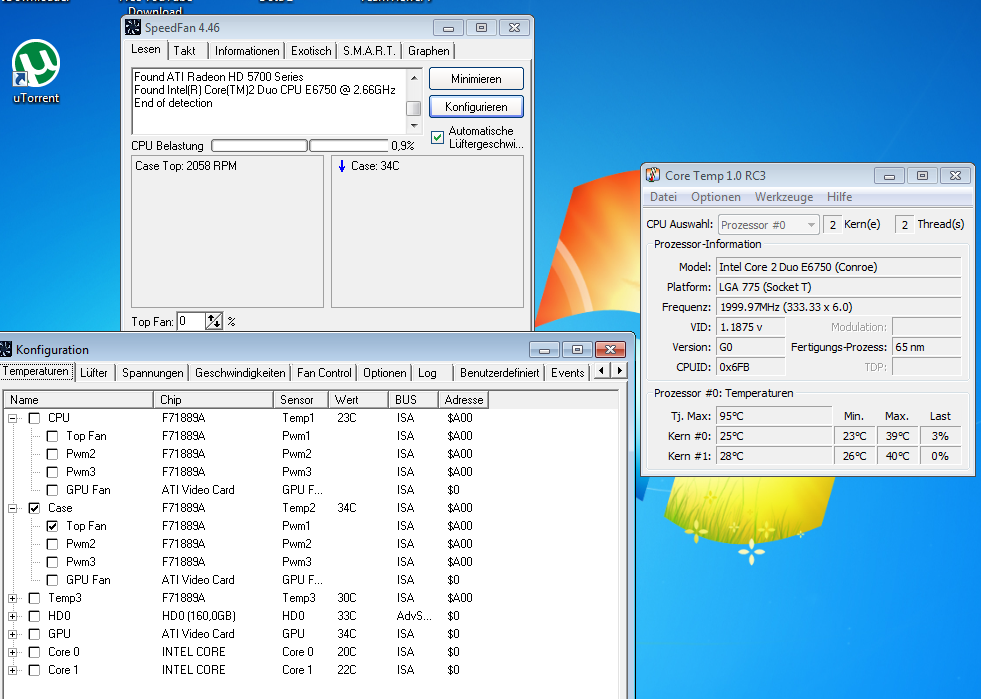Open the Events tab

(x=567, y=372)
